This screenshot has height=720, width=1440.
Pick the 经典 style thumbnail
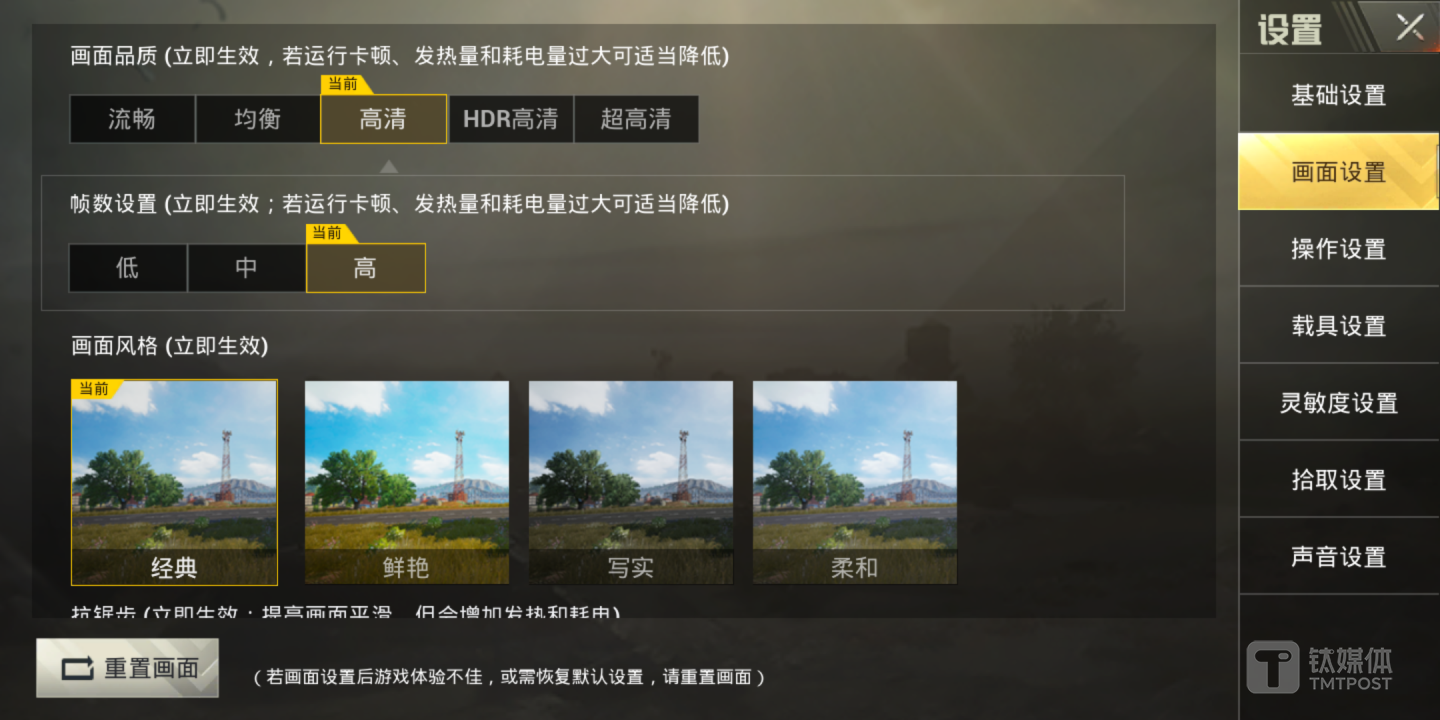pos(174,482)
